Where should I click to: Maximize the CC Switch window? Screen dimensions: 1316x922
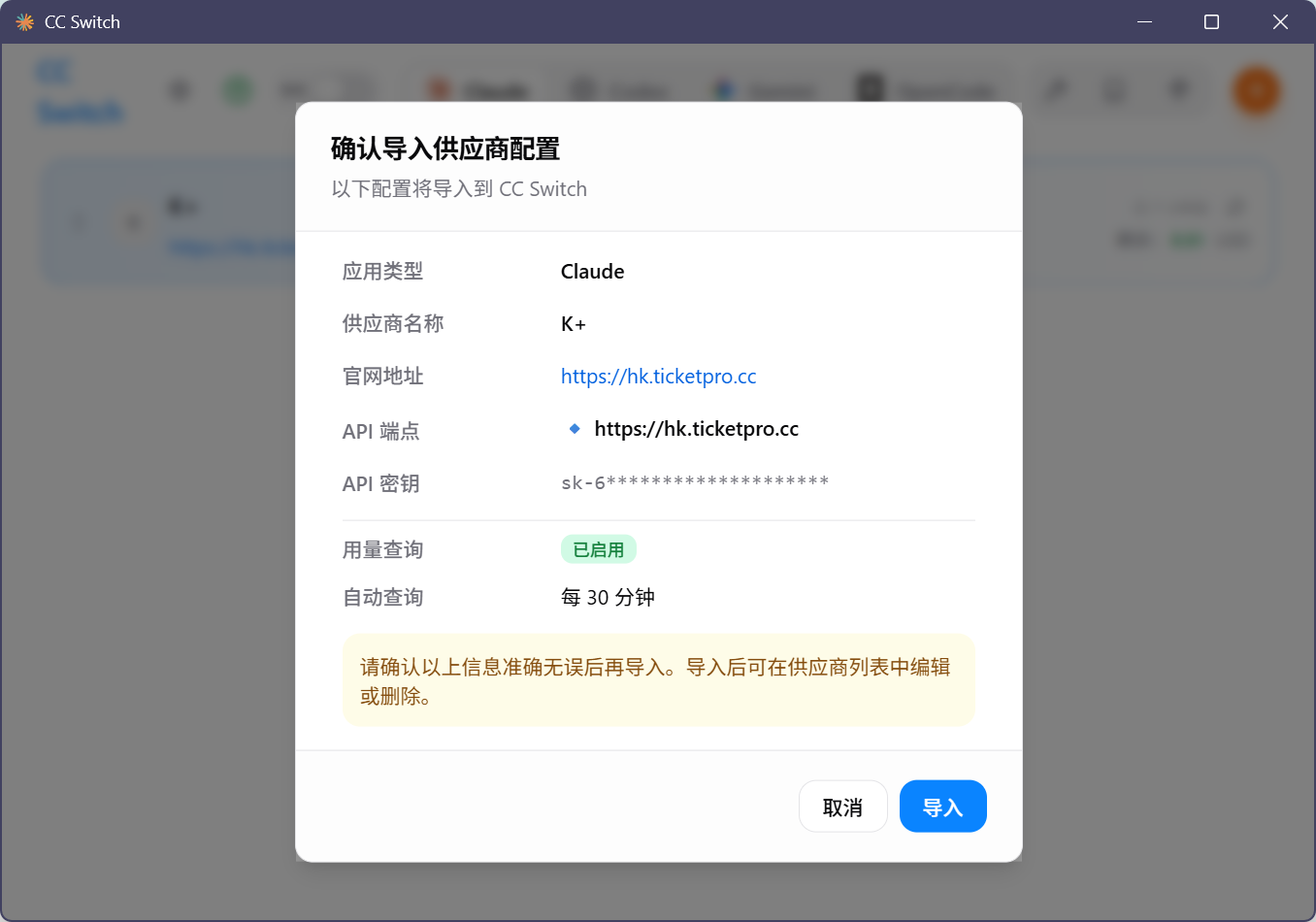click(x=1211, y=21)
